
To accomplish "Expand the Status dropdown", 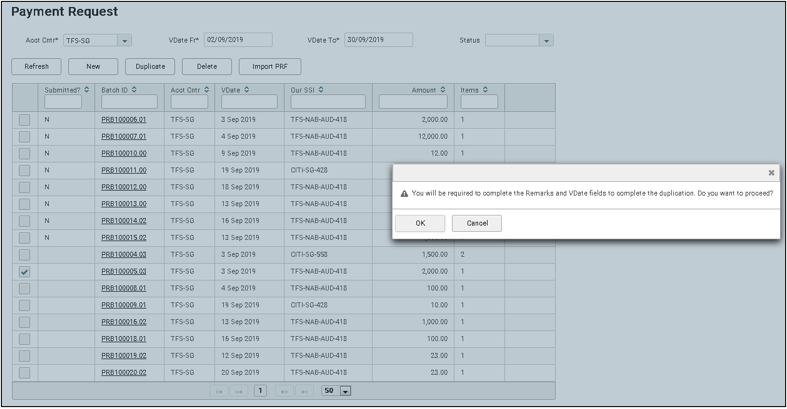I will click(546, 41).
